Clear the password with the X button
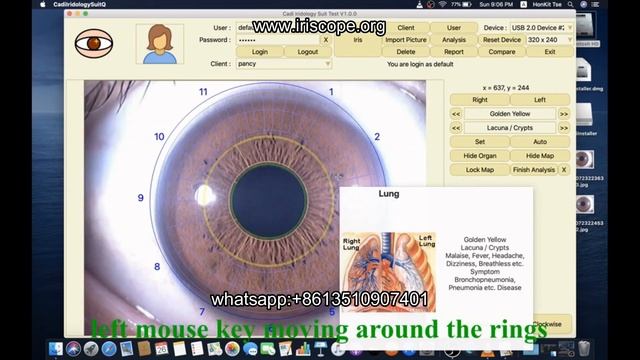 (x=326, y=40)
